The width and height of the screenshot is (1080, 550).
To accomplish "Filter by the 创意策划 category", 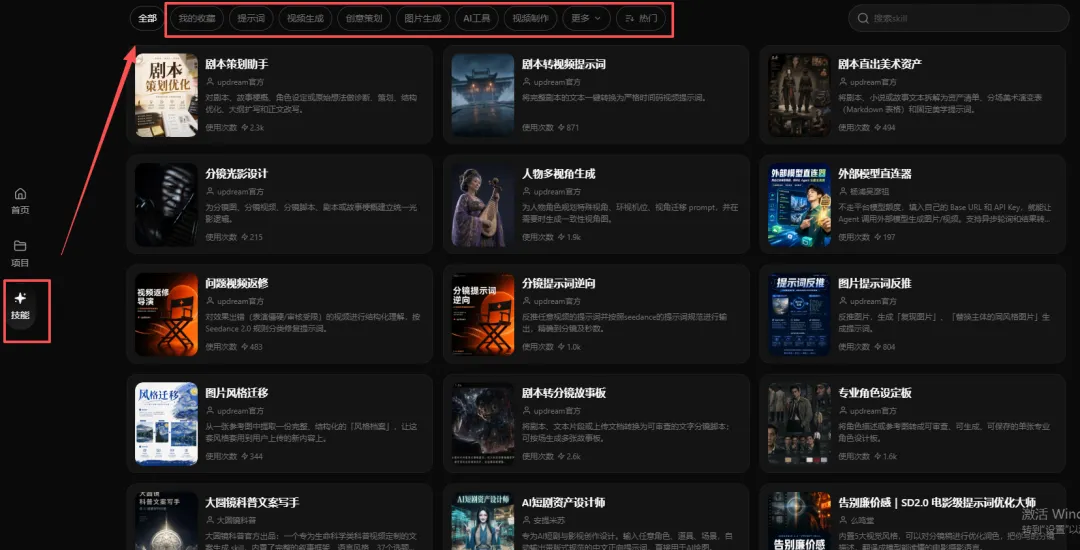I will (364, 19).
